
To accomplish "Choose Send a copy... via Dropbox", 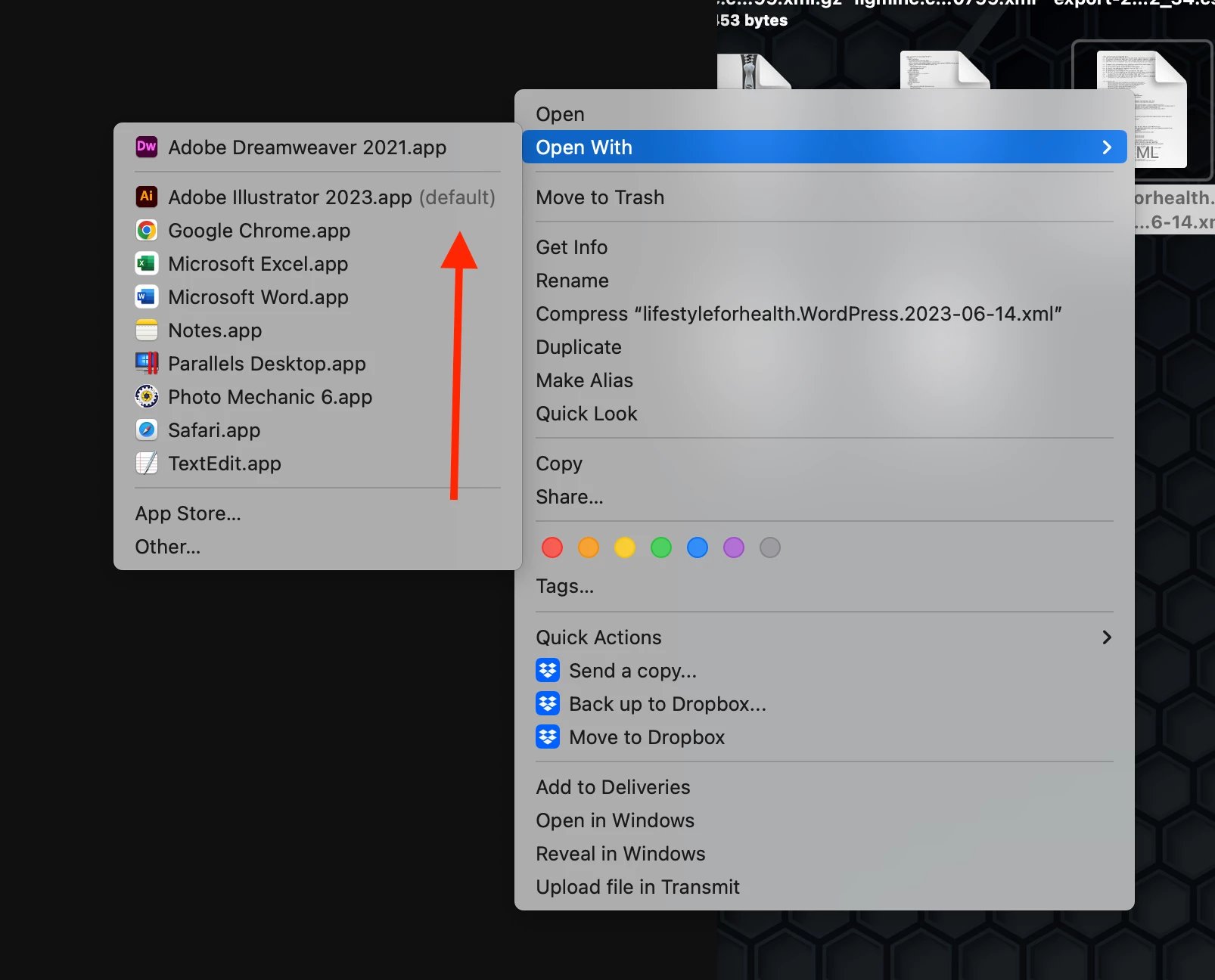I will 825,671.
